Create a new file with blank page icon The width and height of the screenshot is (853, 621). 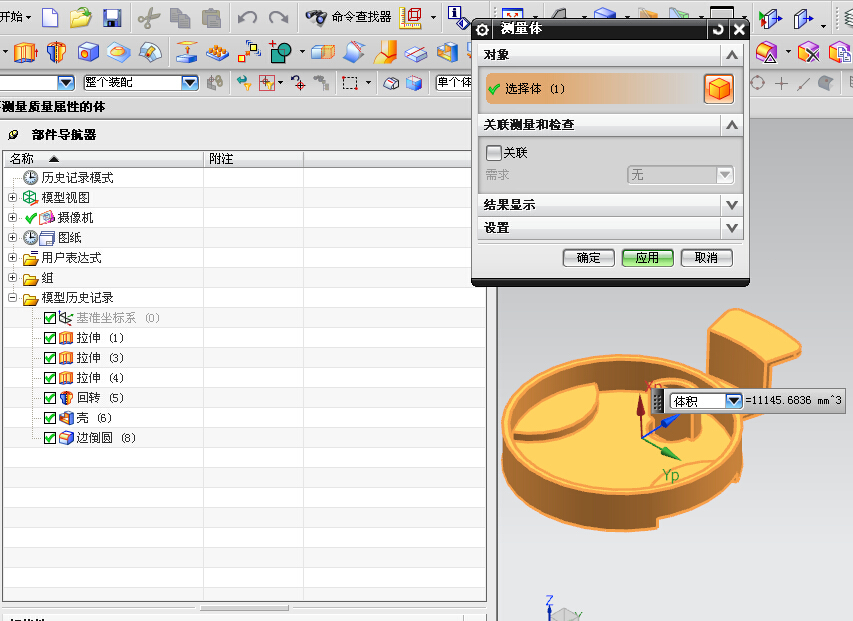pos(50,18)
